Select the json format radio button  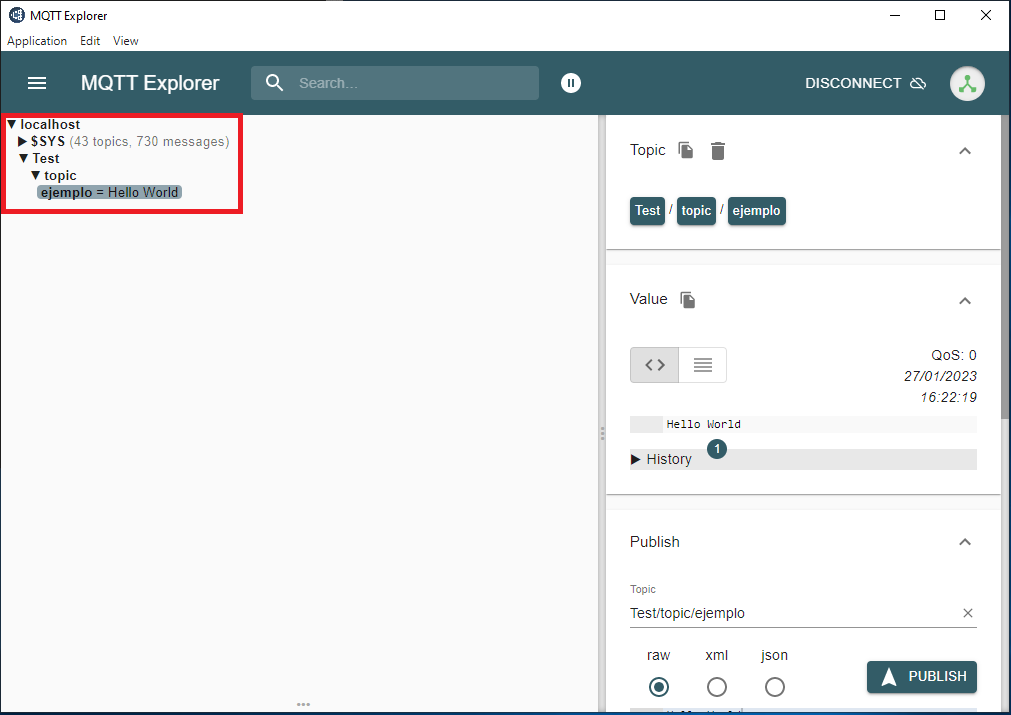(x=774, y=687)
